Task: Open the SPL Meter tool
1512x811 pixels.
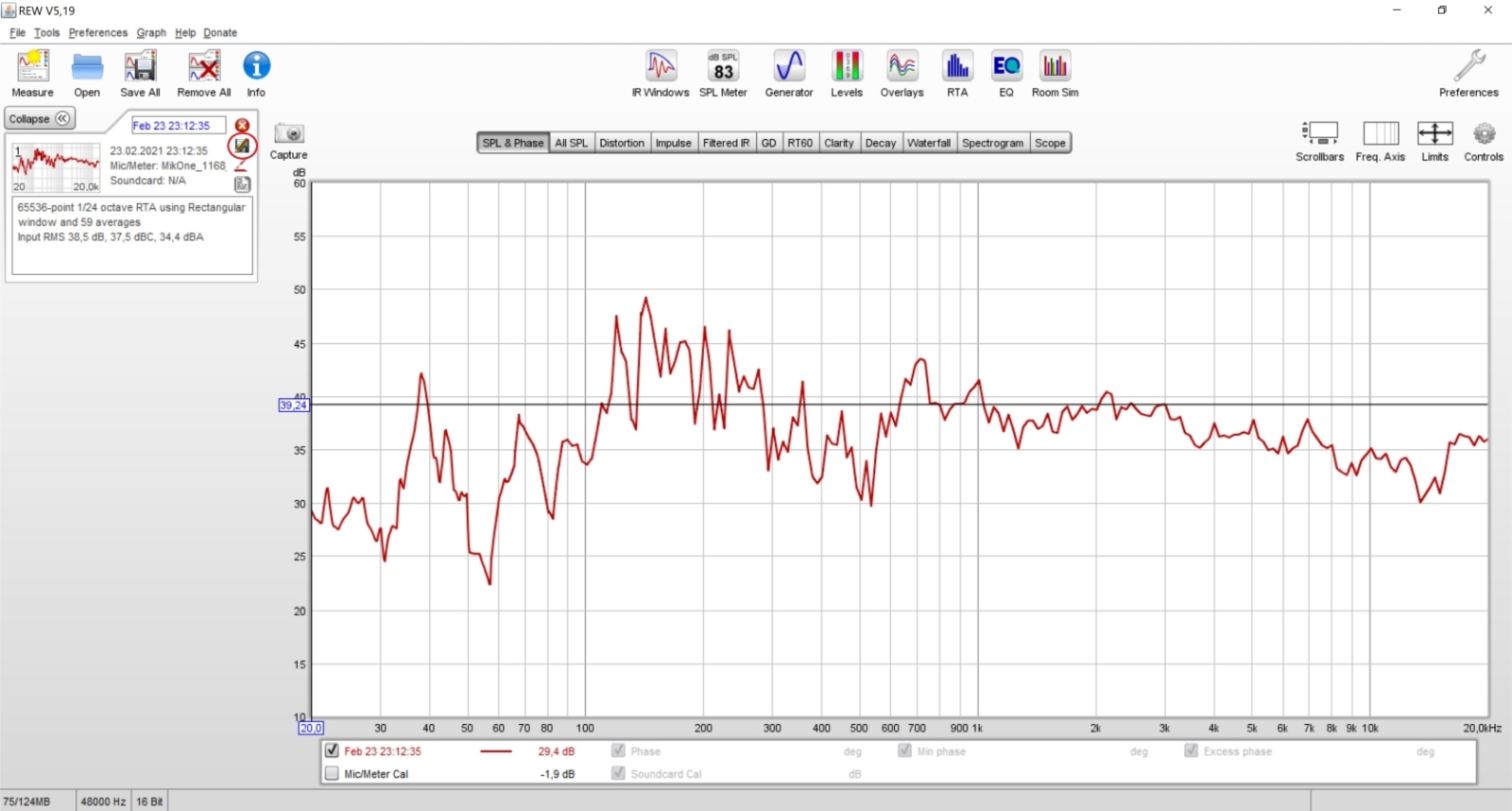Action: click(x=723, y=74)
